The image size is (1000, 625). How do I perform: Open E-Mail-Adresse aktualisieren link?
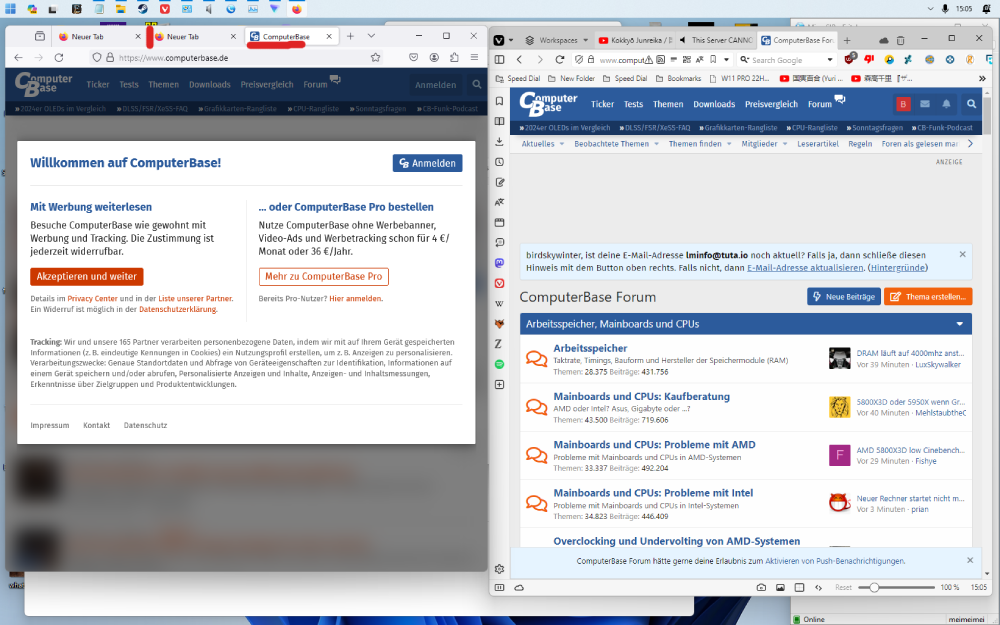click(x=805, y=268)
